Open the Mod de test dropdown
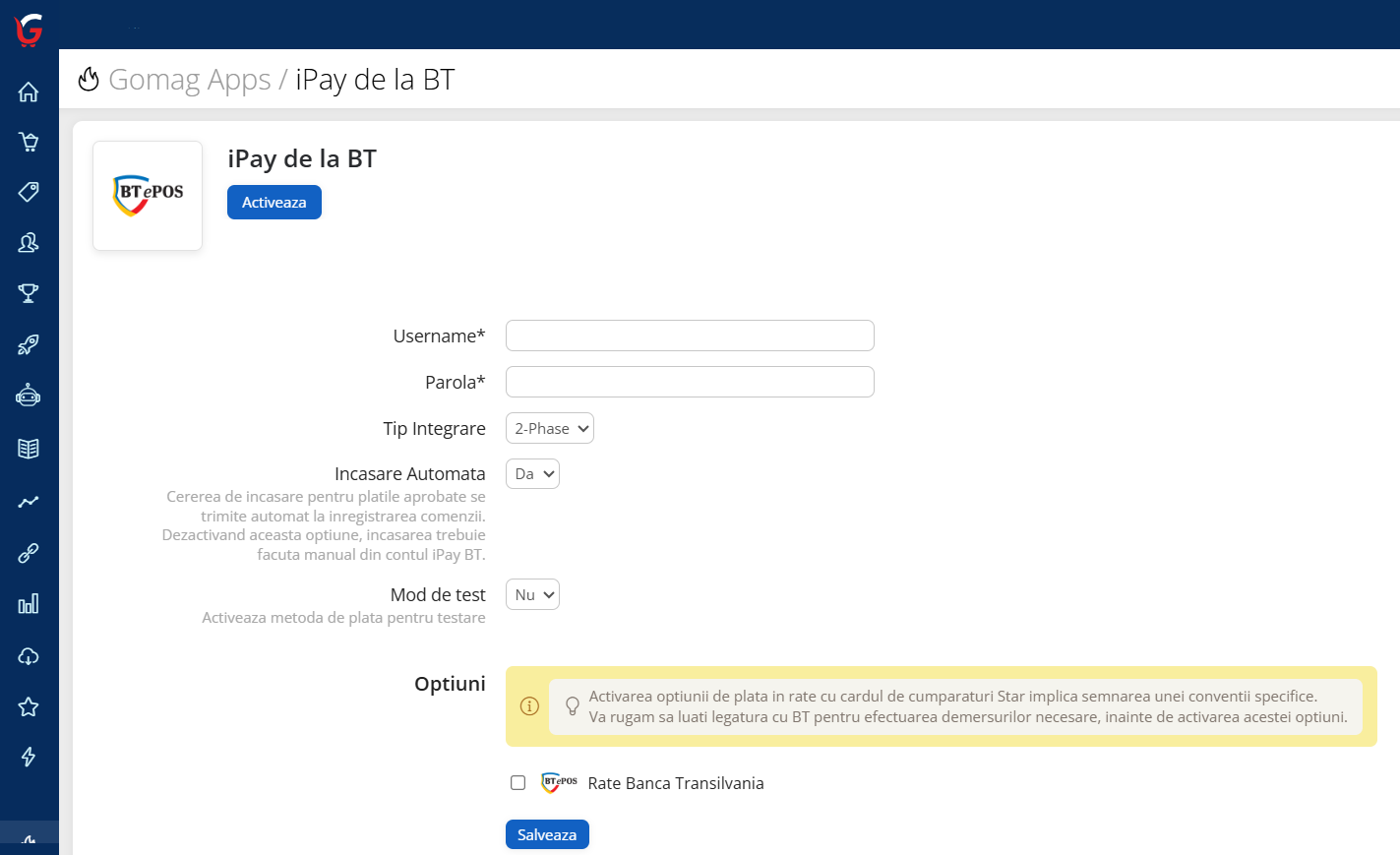Image resolution: width=1400 pixels, height=855 pixels. [532, 595]
